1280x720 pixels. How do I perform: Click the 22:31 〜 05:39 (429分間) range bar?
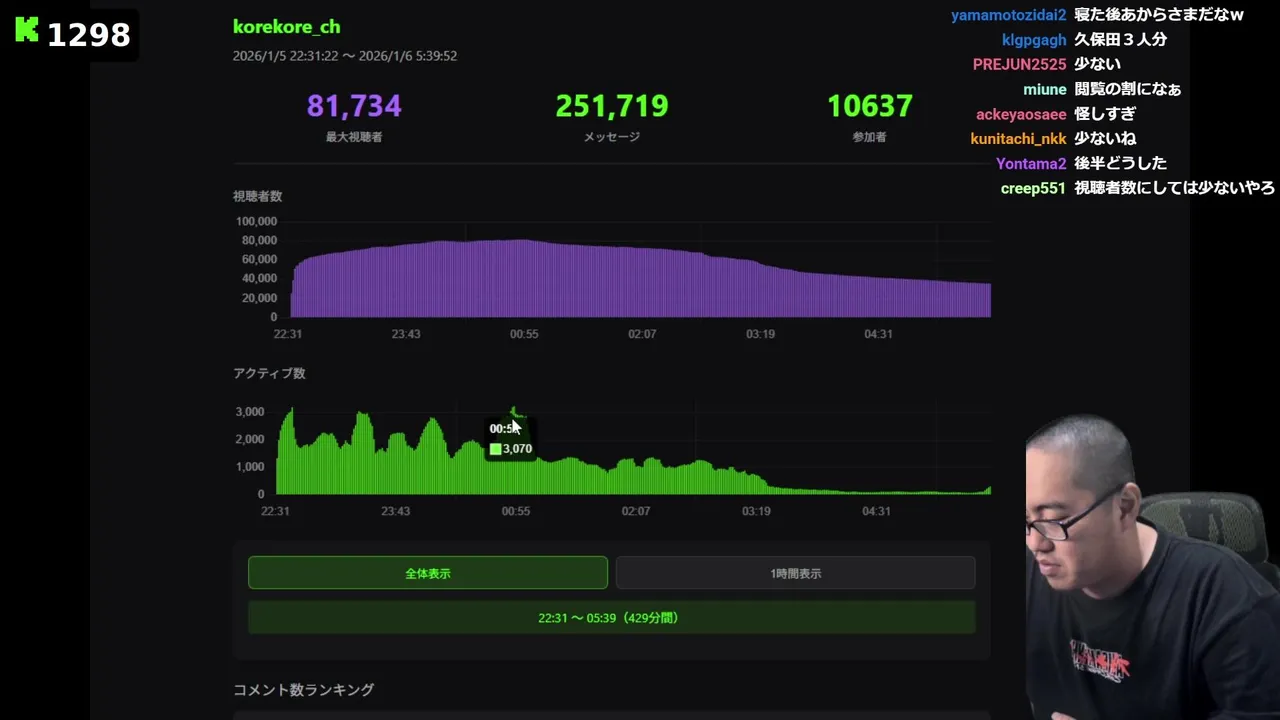click(x=611, y=617)
